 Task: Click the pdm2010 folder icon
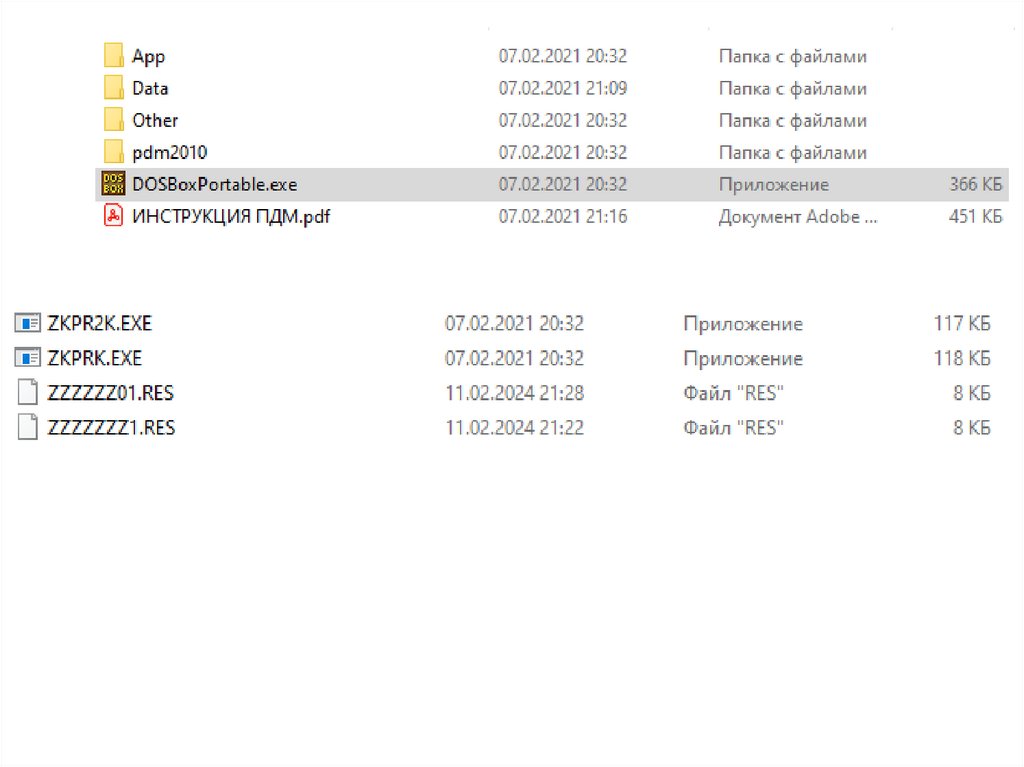coord(113,152)
